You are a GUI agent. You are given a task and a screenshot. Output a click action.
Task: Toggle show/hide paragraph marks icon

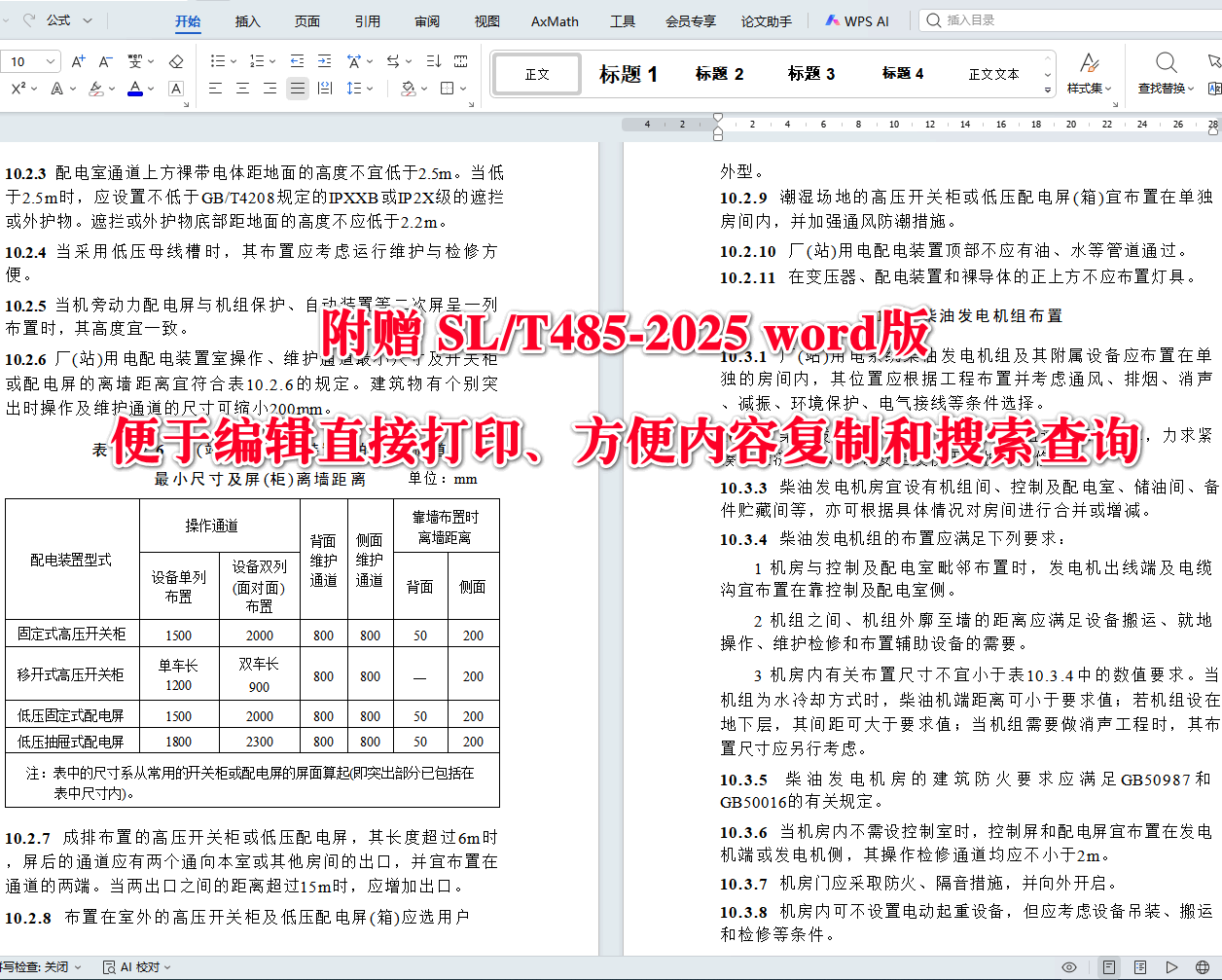[x=461, y=61]
